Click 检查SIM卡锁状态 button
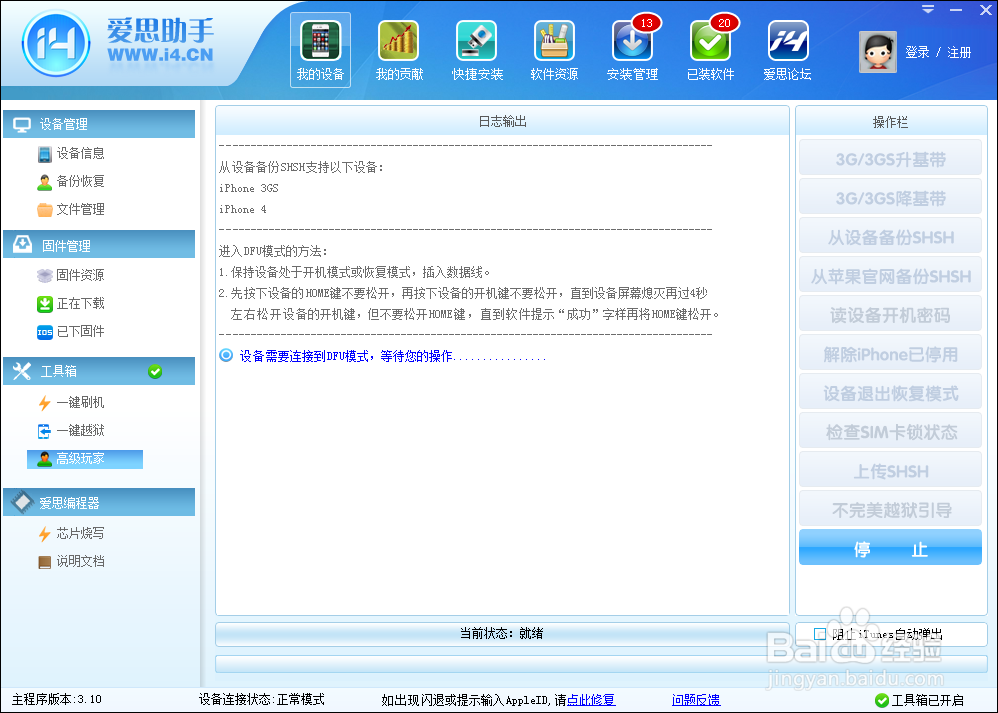 point(890,432)
